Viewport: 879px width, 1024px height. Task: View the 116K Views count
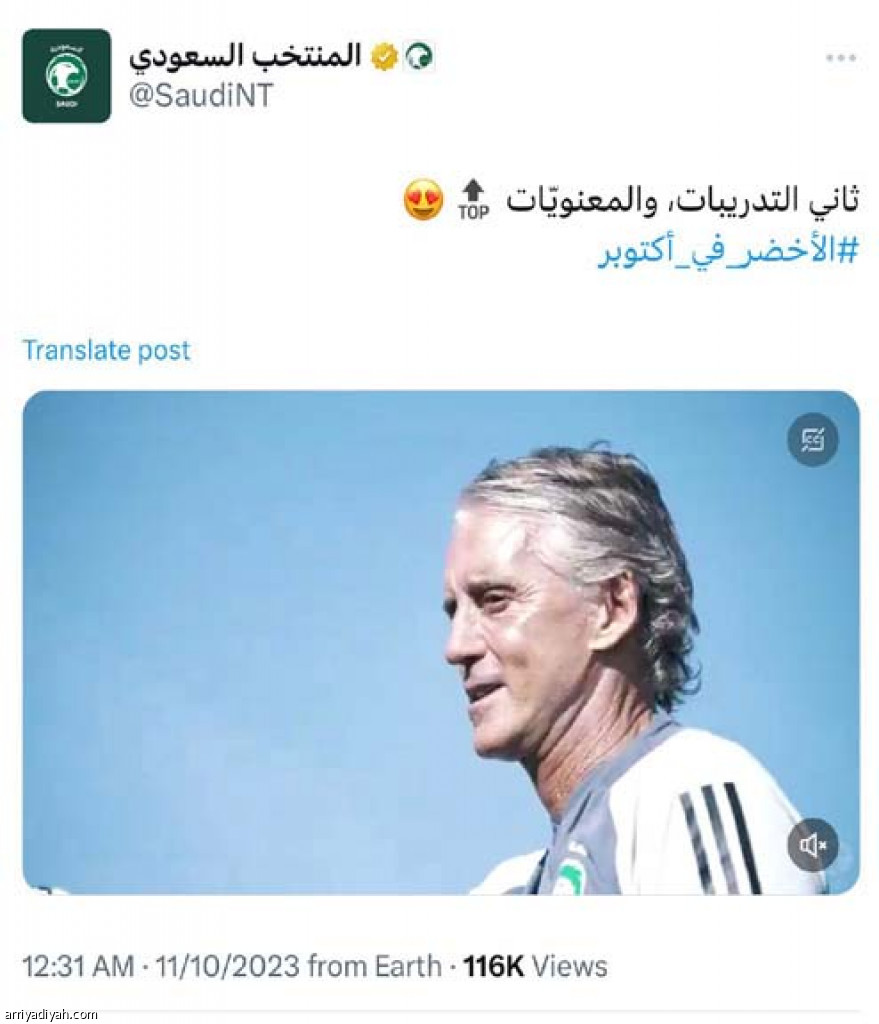pos(535,967)
